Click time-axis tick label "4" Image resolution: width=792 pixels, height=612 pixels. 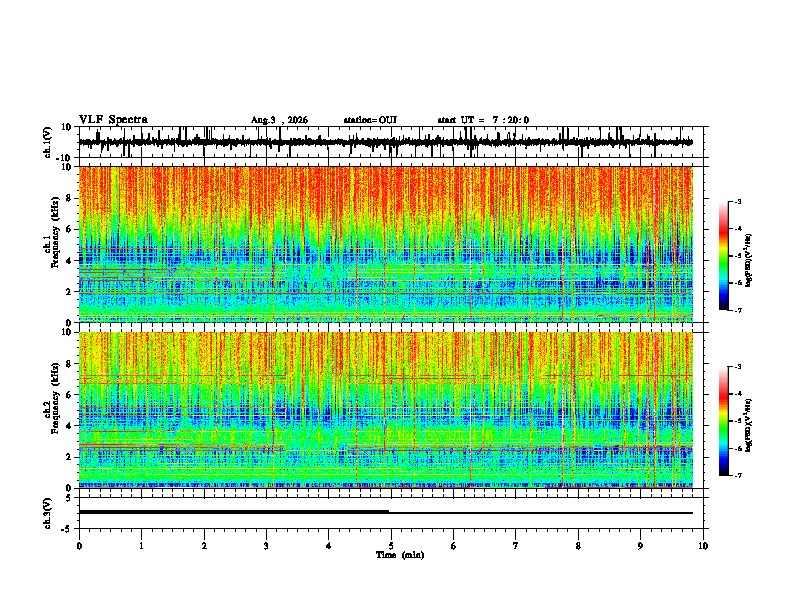[x=329, y=546]
